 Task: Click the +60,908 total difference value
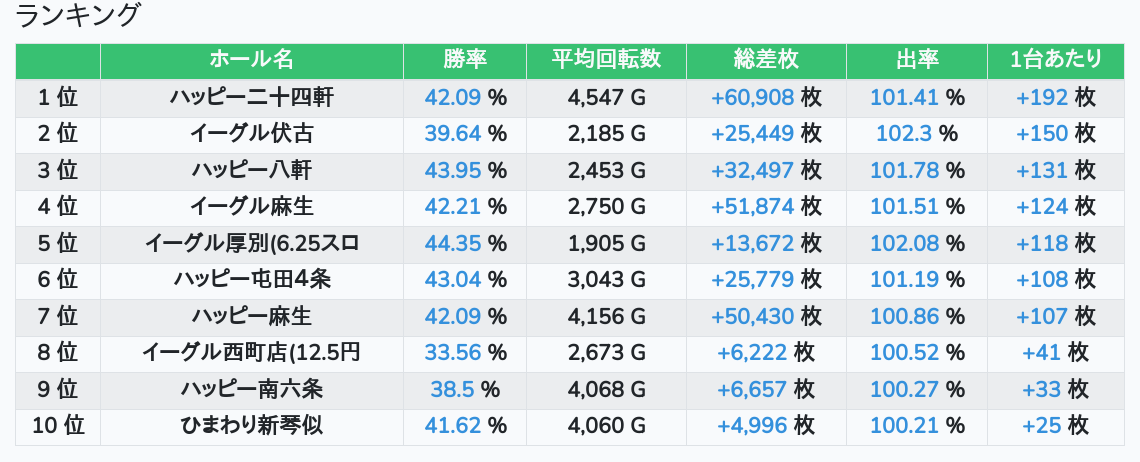[x=752, y=97]
